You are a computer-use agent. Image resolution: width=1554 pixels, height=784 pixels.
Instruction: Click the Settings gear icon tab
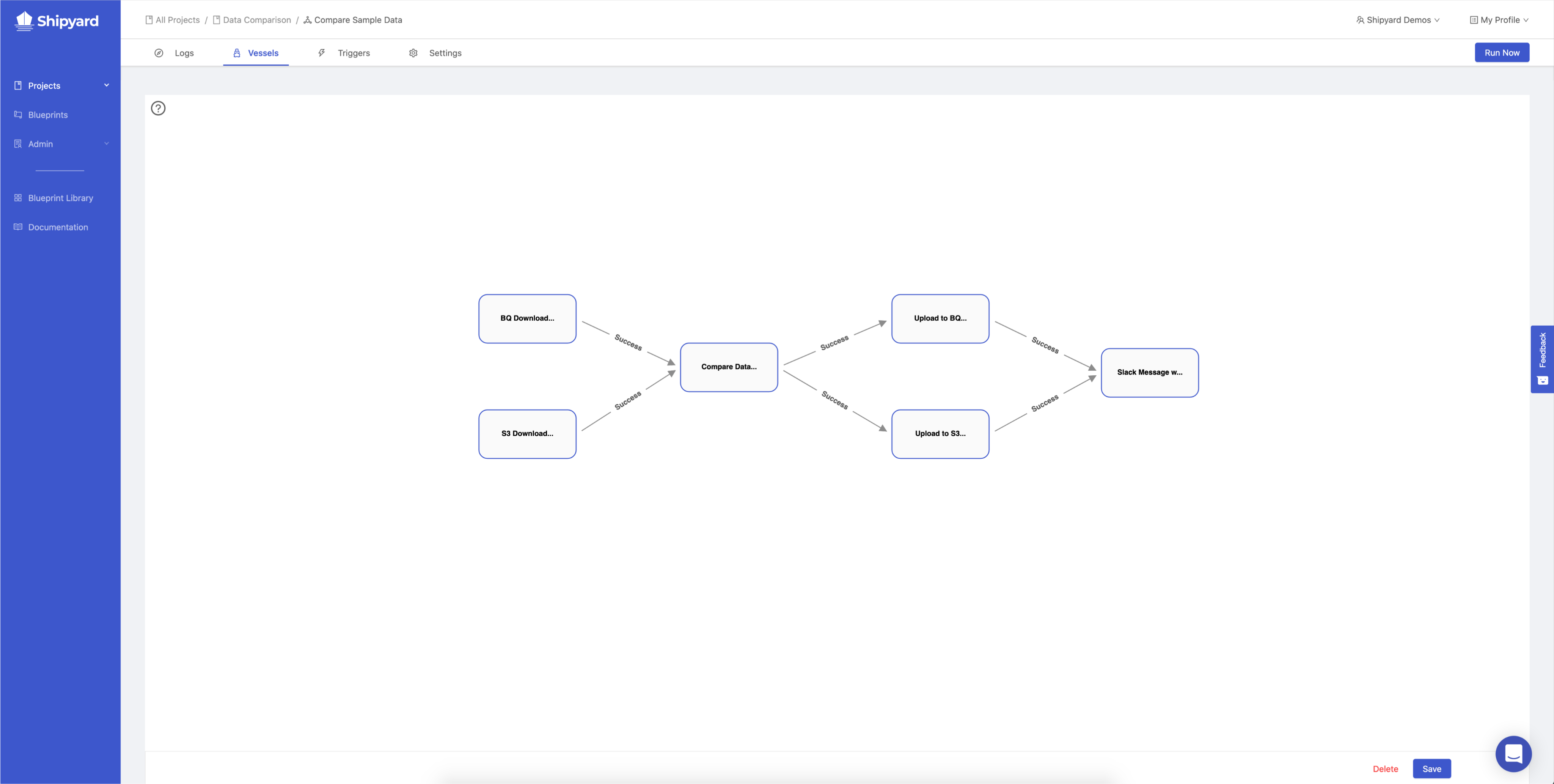point(413,53)
